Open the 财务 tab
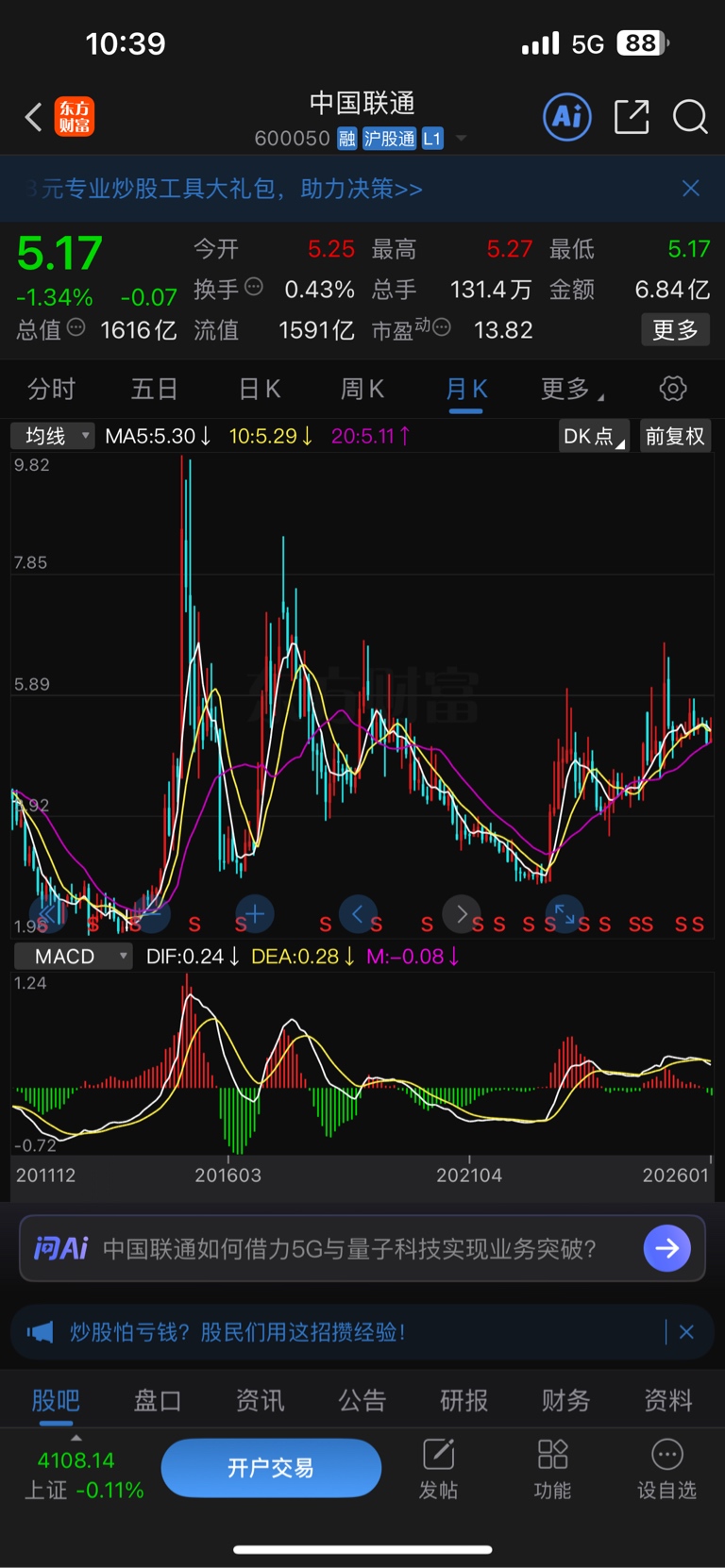 [x=566, y=1400]
